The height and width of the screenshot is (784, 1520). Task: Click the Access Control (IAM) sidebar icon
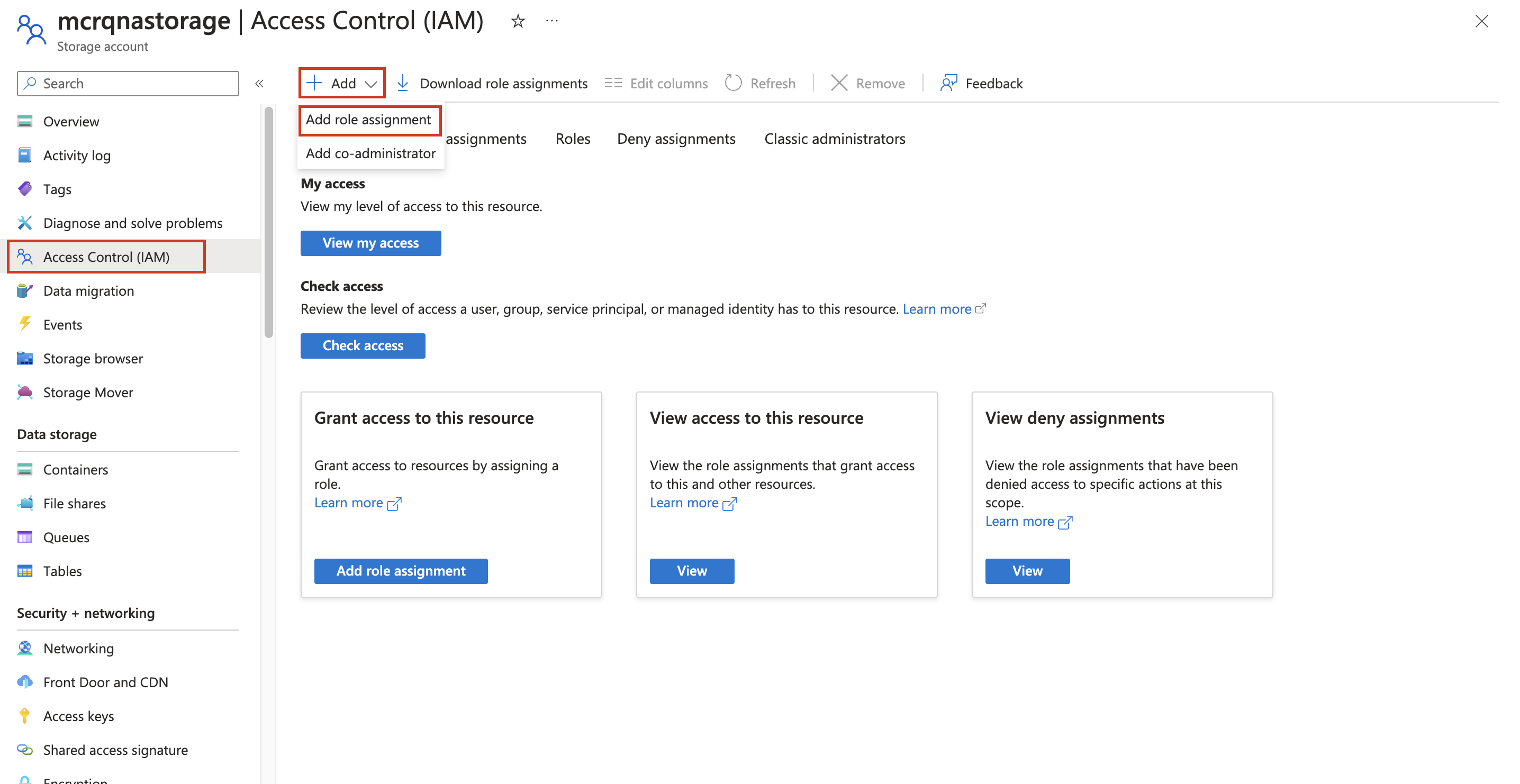coord(25,257)
